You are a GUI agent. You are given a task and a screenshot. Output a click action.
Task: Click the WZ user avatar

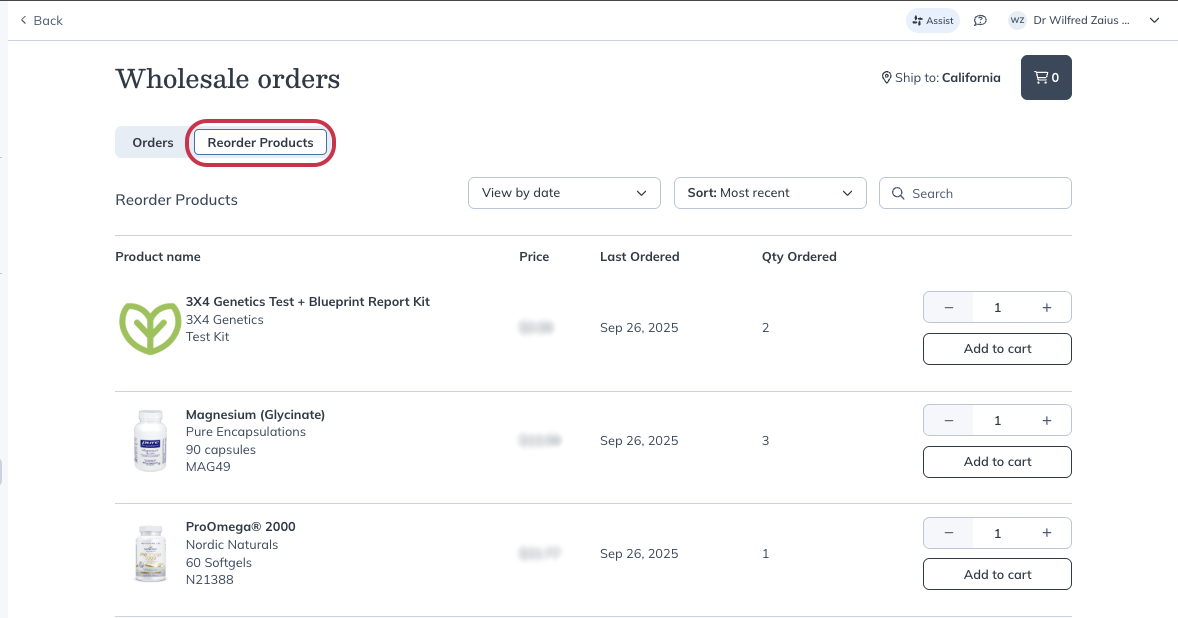point(1017,20)
